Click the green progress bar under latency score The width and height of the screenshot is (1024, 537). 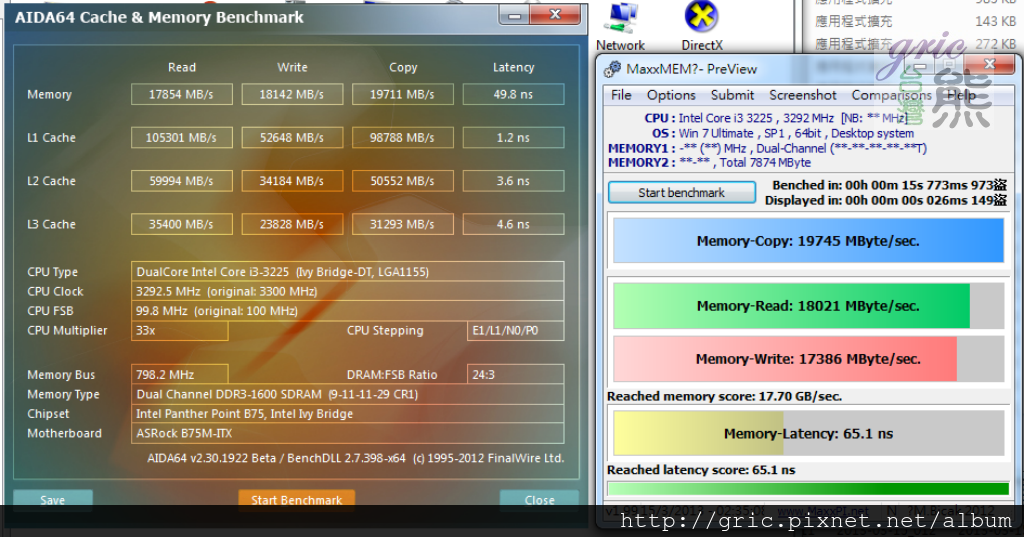808,489
